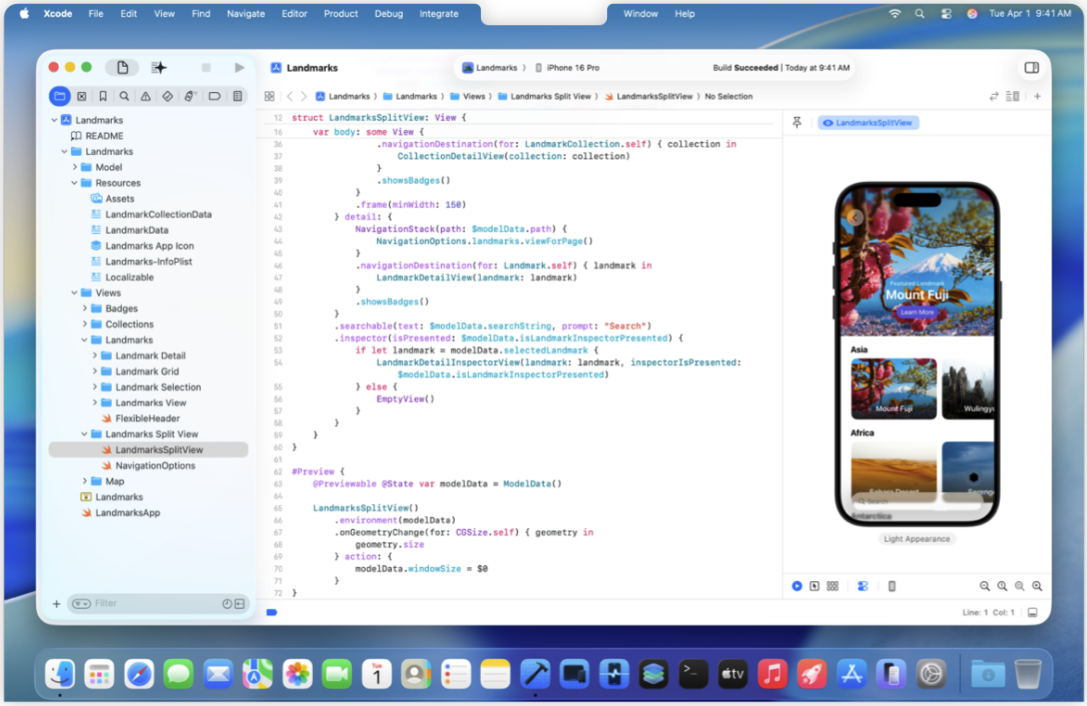Open the Navigate menu
1087x706 pixels.
pyautogui.click(x=245, y=13)
